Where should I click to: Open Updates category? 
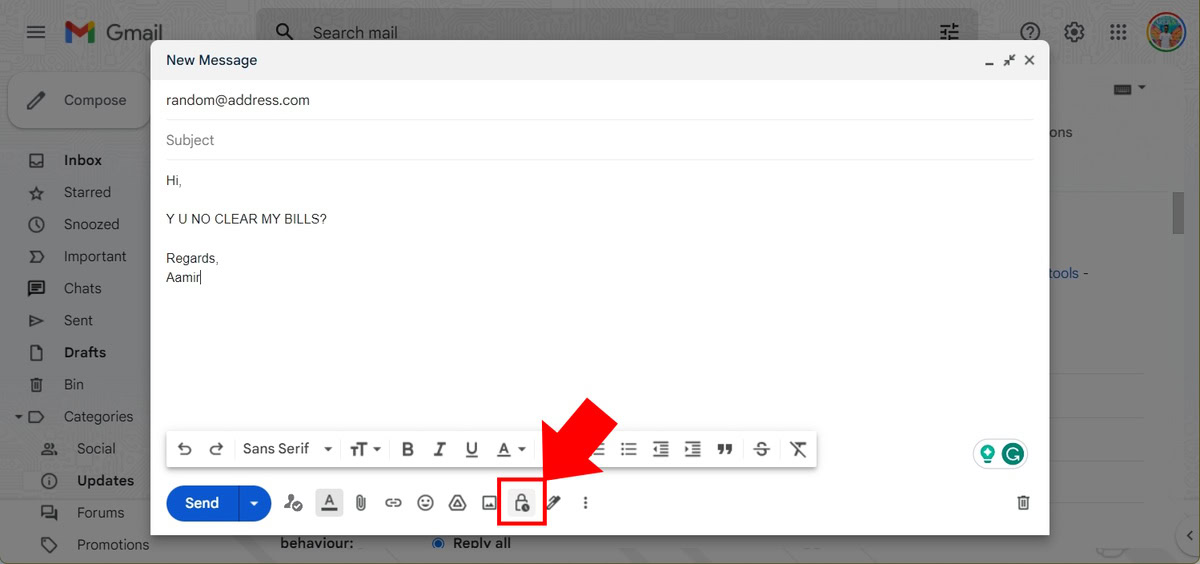tap(105, 481)
